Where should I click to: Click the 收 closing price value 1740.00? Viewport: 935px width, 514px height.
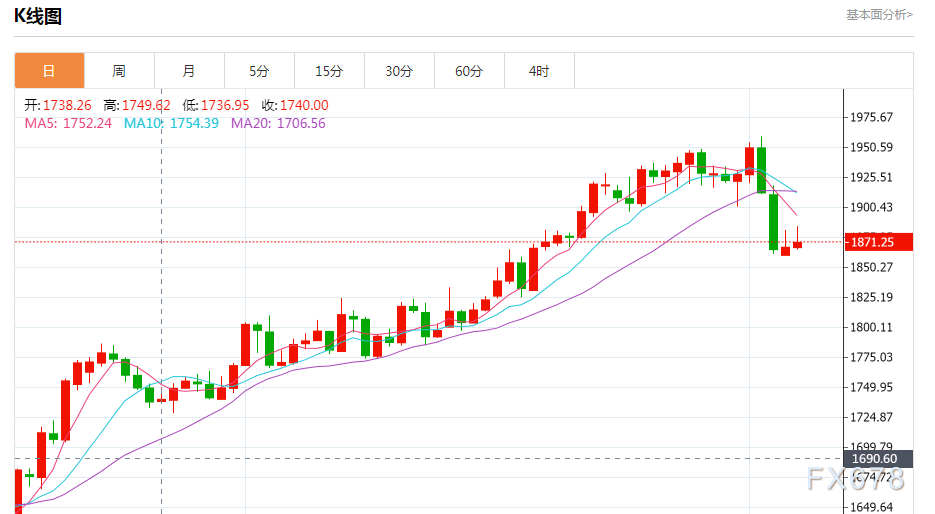[304, 106]
